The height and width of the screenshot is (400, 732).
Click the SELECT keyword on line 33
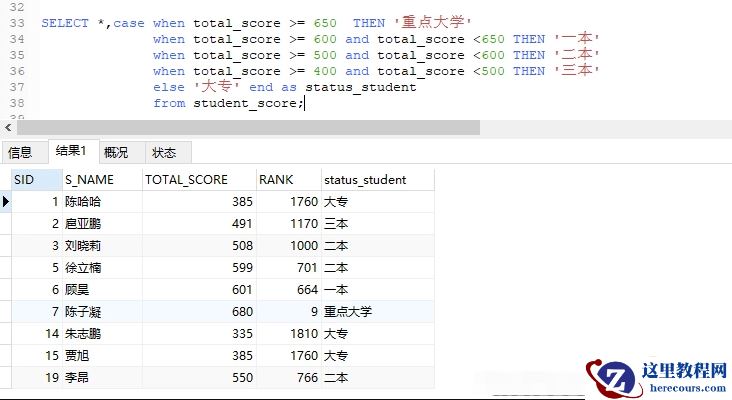[65, 23]
